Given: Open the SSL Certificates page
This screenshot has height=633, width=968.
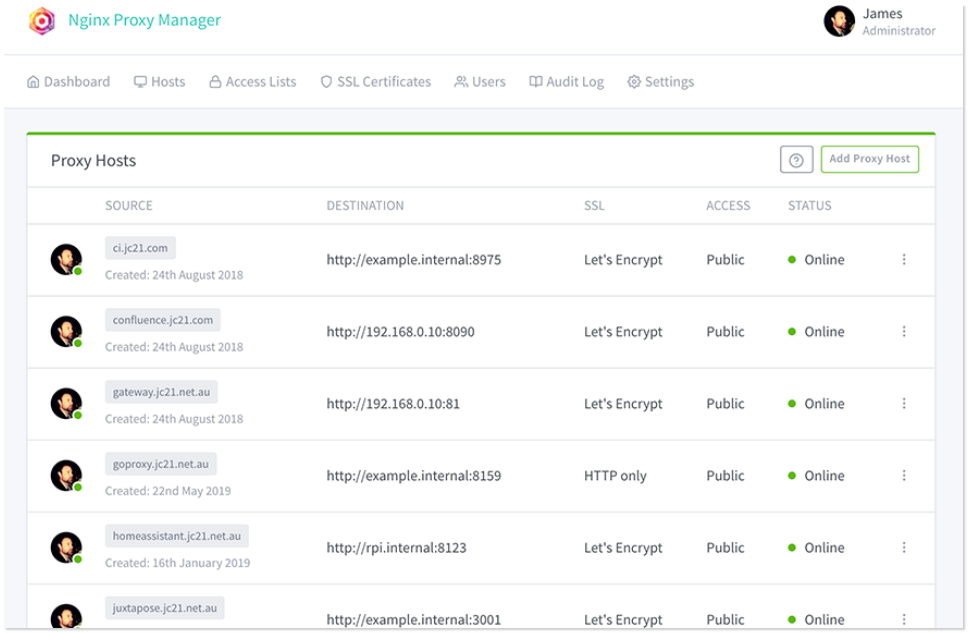Looking at the screenshot, I should 375,82.
